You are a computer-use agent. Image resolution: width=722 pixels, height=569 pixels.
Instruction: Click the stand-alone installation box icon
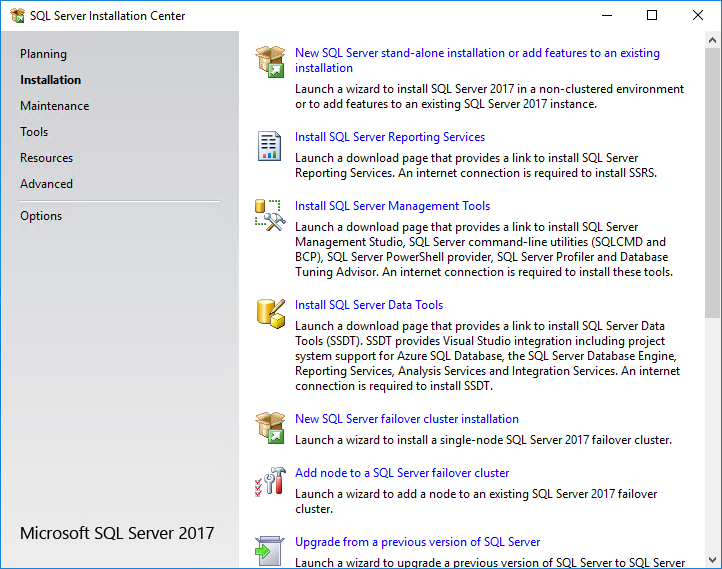click(270, 62)
